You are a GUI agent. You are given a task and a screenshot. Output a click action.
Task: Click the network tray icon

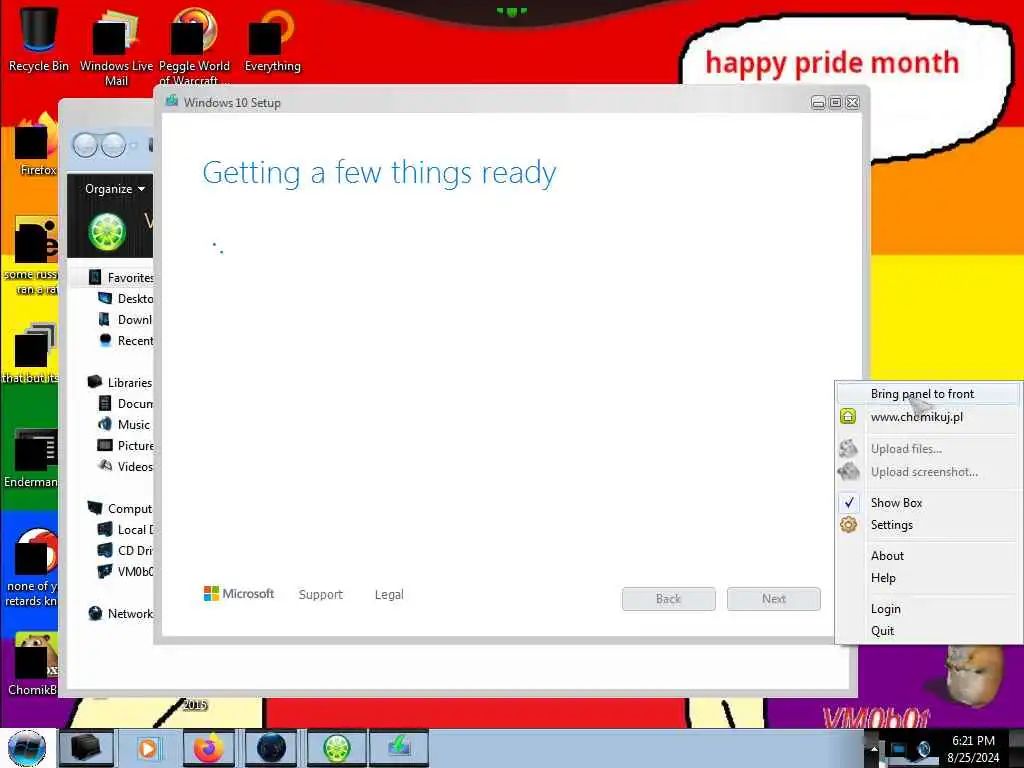pos(899,748)
